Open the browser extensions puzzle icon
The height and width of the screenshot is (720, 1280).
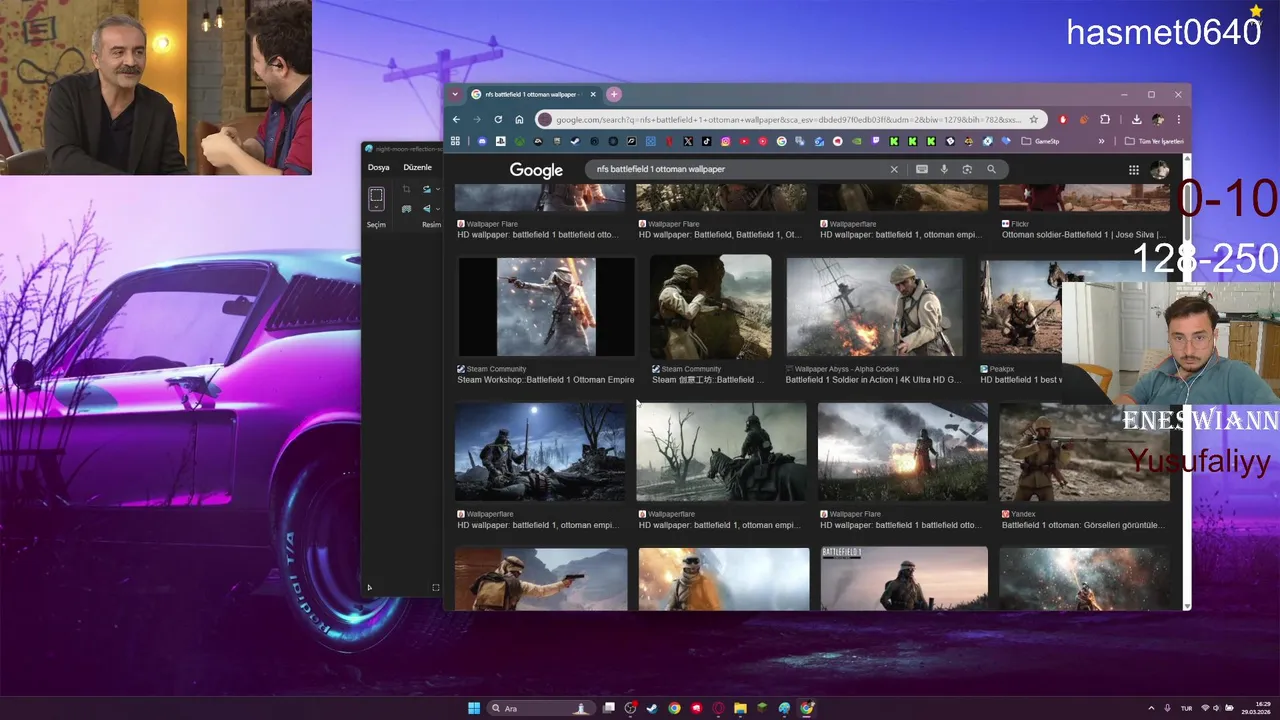click(1105, 119)
